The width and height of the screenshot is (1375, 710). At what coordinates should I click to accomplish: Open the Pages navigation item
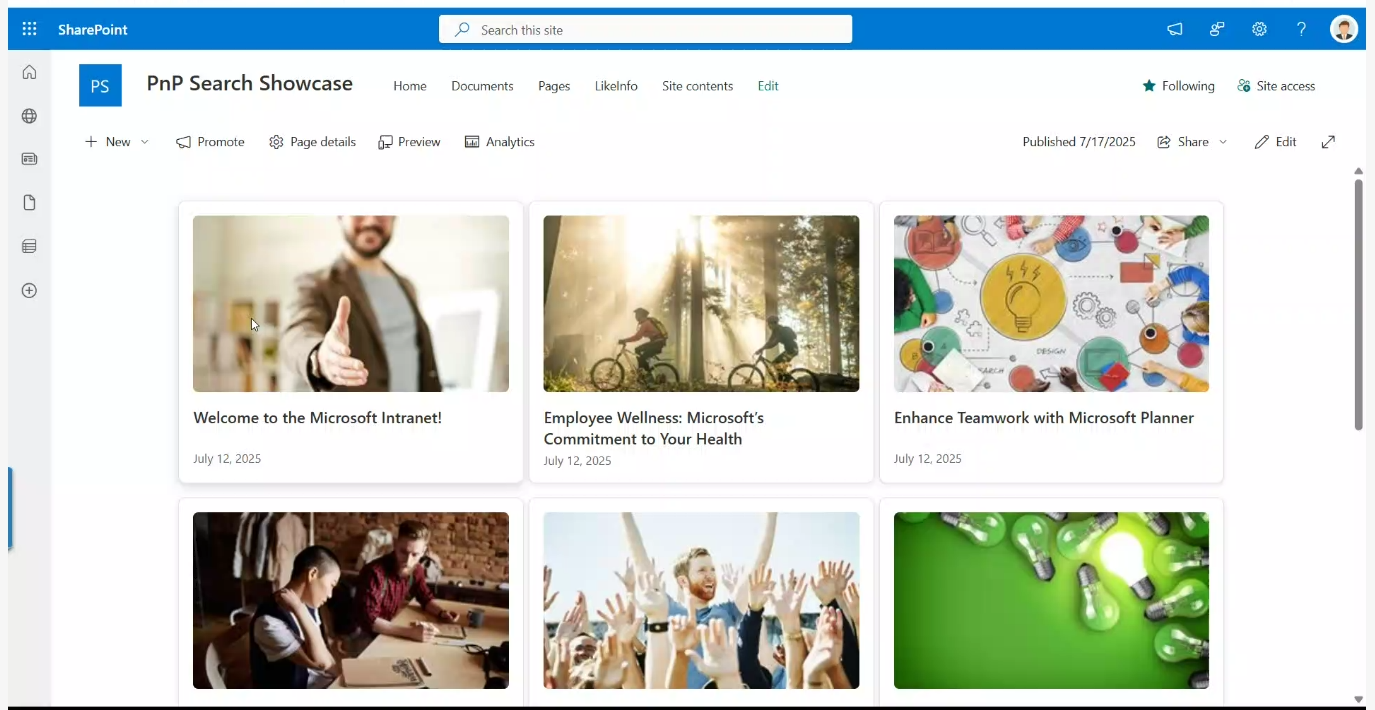pyautogui.click(x=554, y=86)
